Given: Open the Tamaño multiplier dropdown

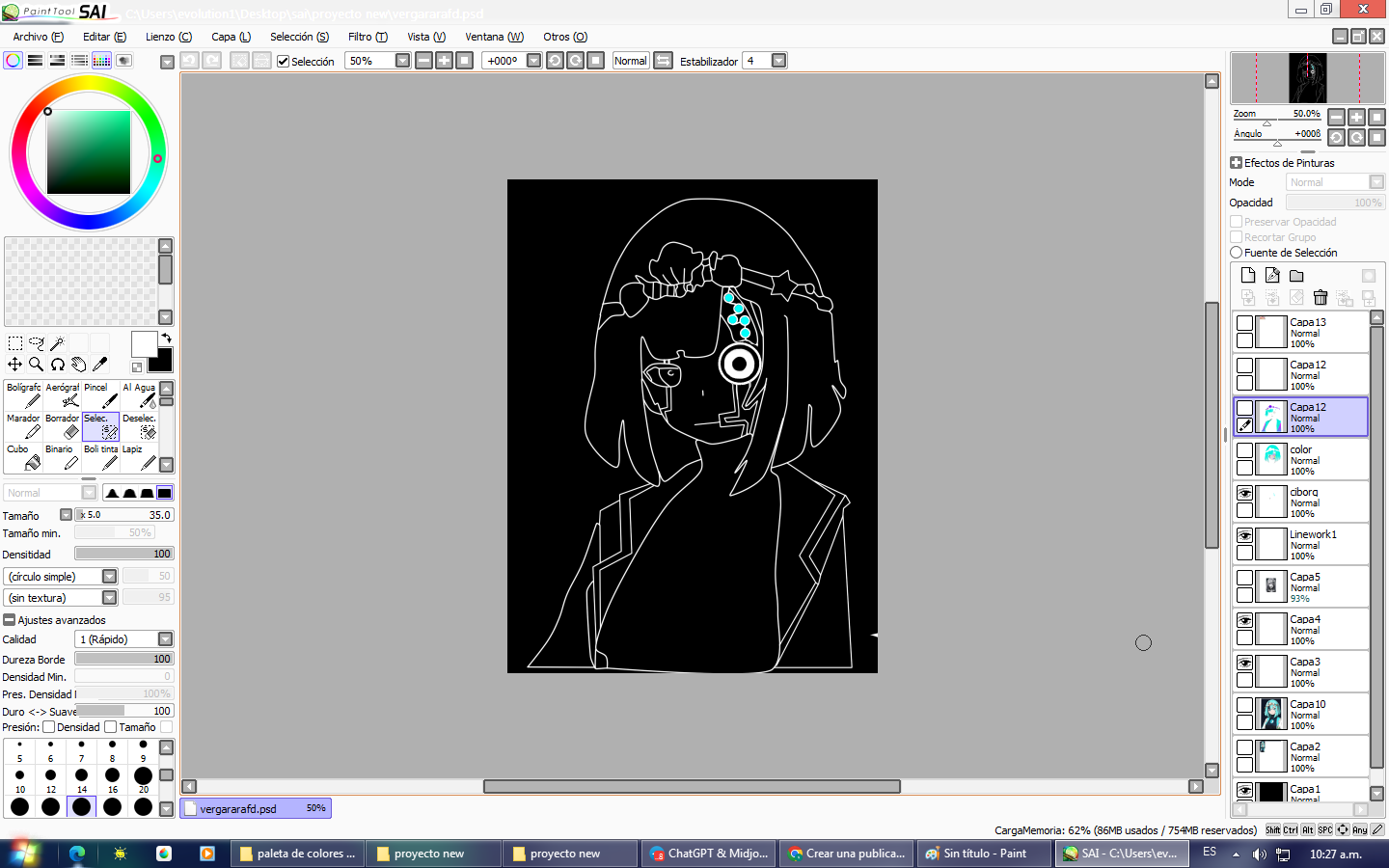Looking at the screenshot, I should [x=66, y=515].
